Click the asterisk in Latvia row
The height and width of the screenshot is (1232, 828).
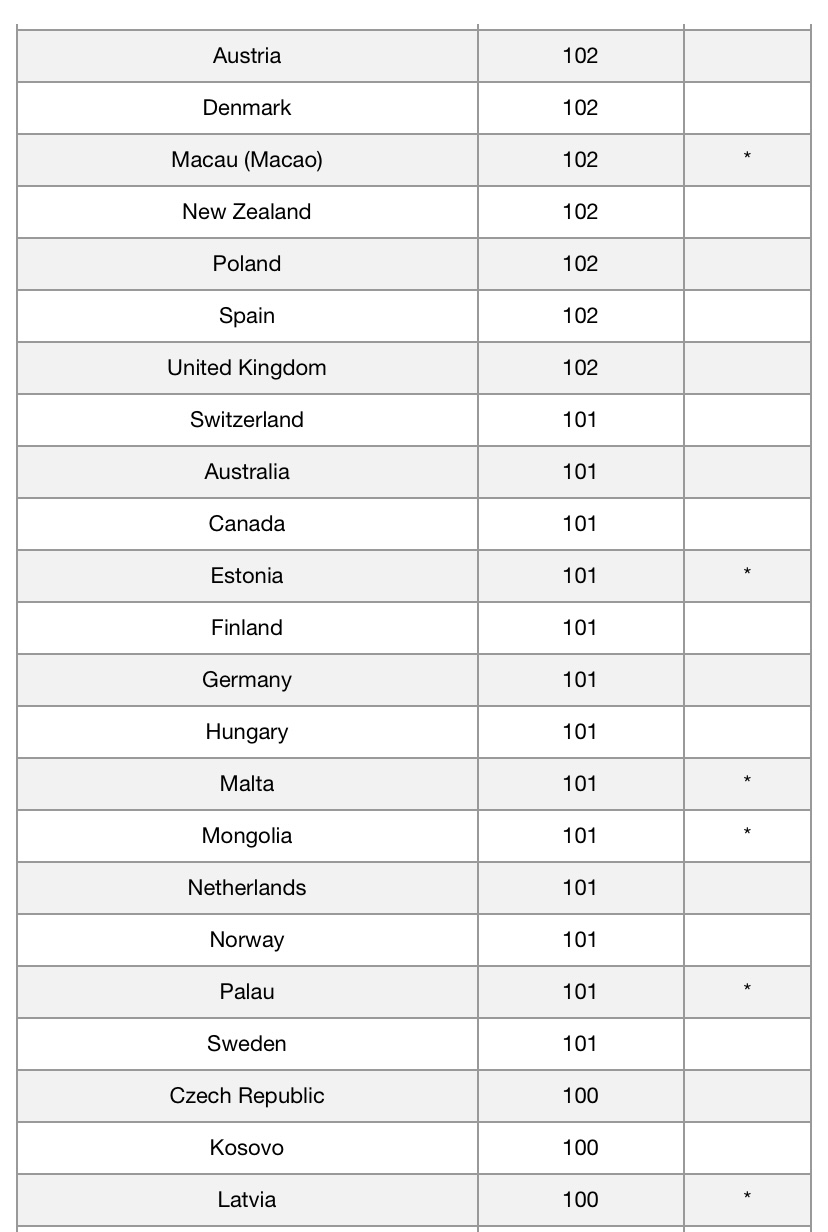(747, 1197)
